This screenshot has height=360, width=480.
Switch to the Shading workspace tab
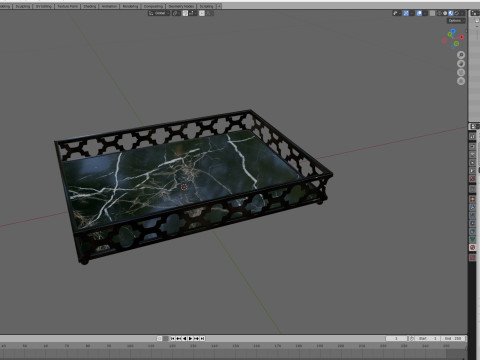click(90, 6)
